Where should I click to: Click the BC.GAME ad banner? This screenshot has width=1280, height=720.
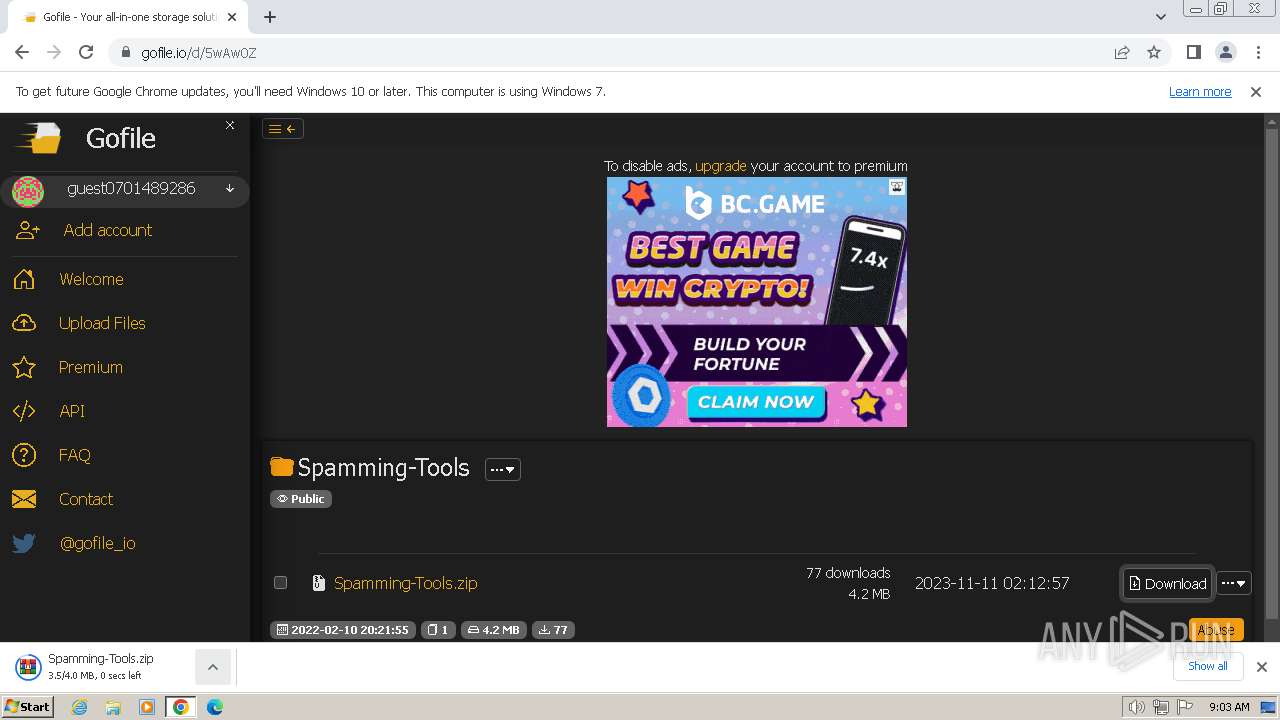(757, 302)
